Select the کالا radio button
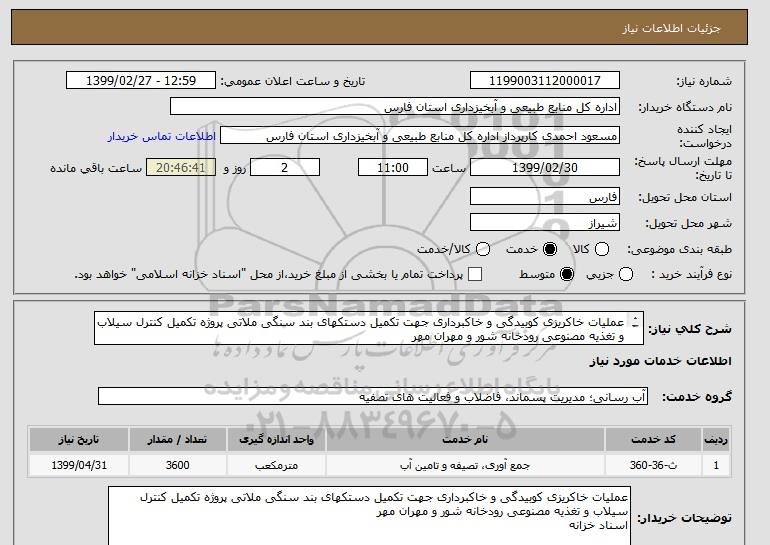The image size is (770, 545). (x=602, y=249)
